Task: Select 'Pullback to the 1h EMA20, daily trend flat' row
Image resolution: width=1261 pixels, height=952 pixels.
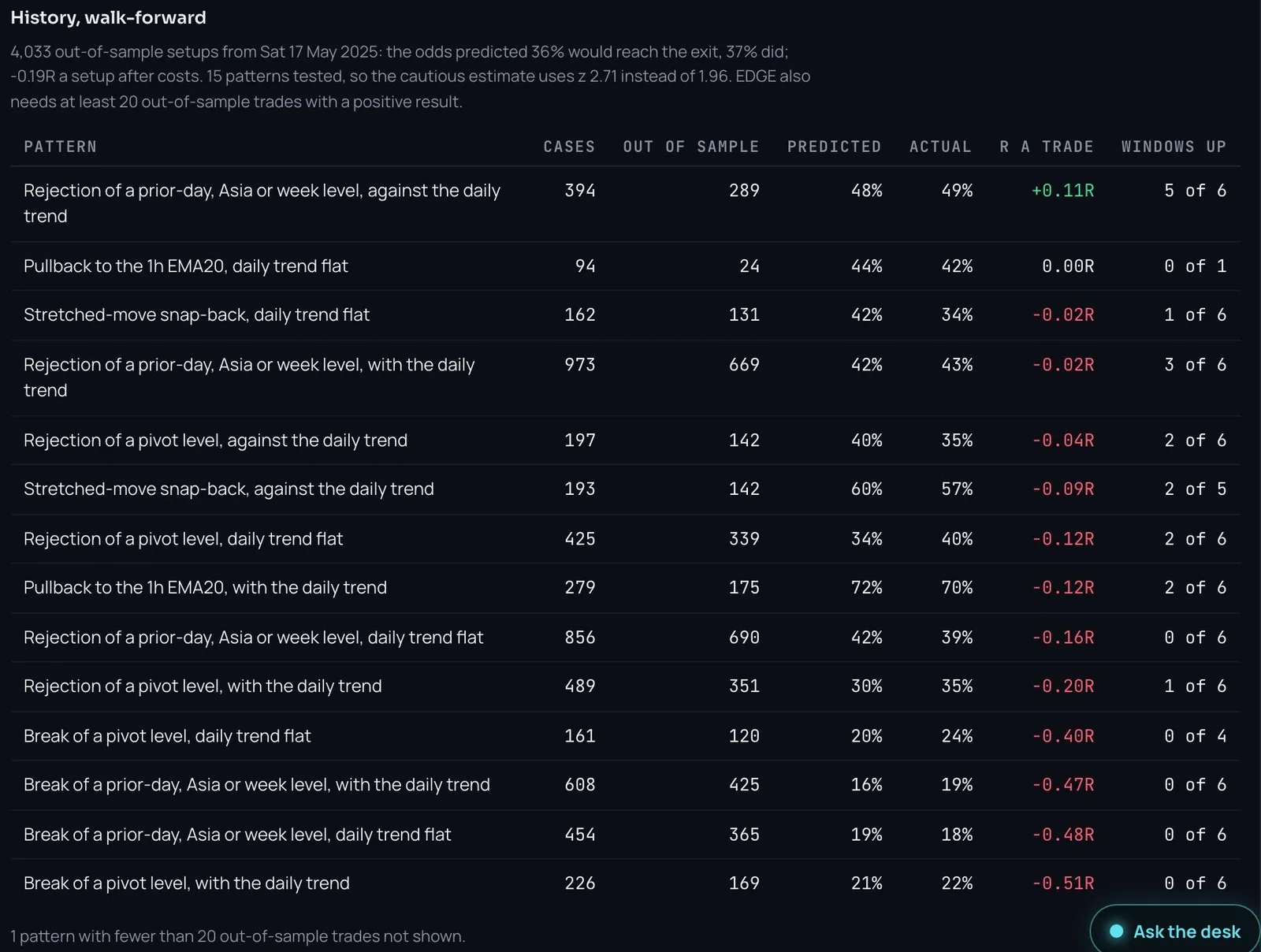Action: [x=625, y=266]
